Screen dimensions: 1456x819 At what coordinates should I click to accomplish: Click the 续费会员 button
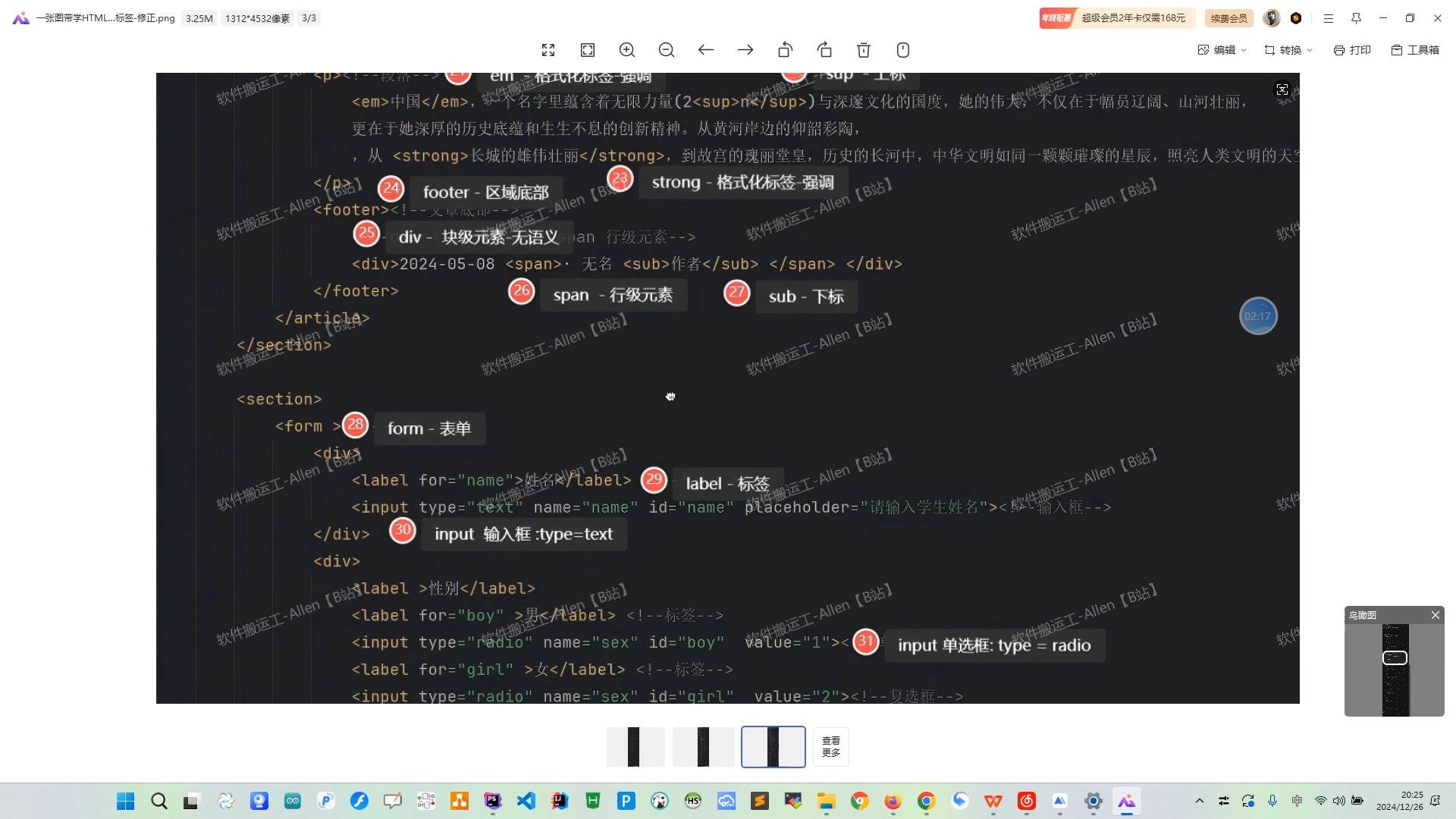coord(1228,18)
